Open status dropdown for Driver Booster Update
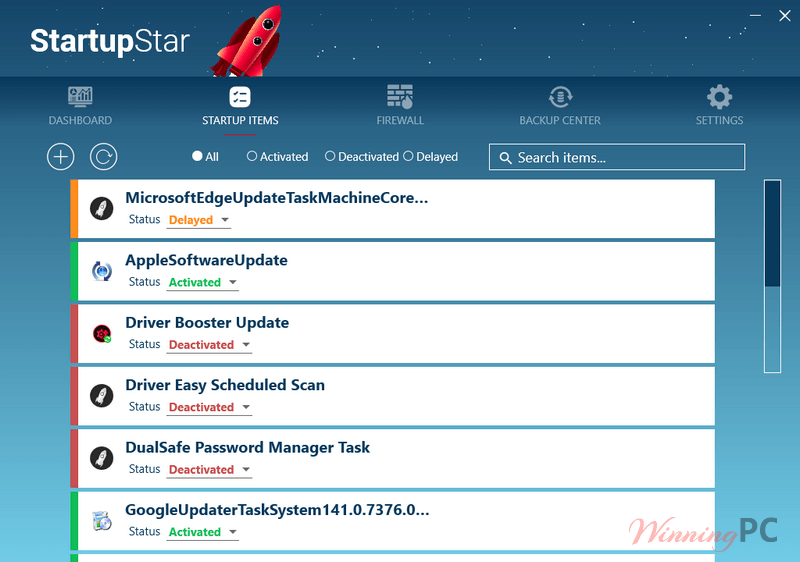This screenshot has height=562, width=800. (x=209, y=345)
